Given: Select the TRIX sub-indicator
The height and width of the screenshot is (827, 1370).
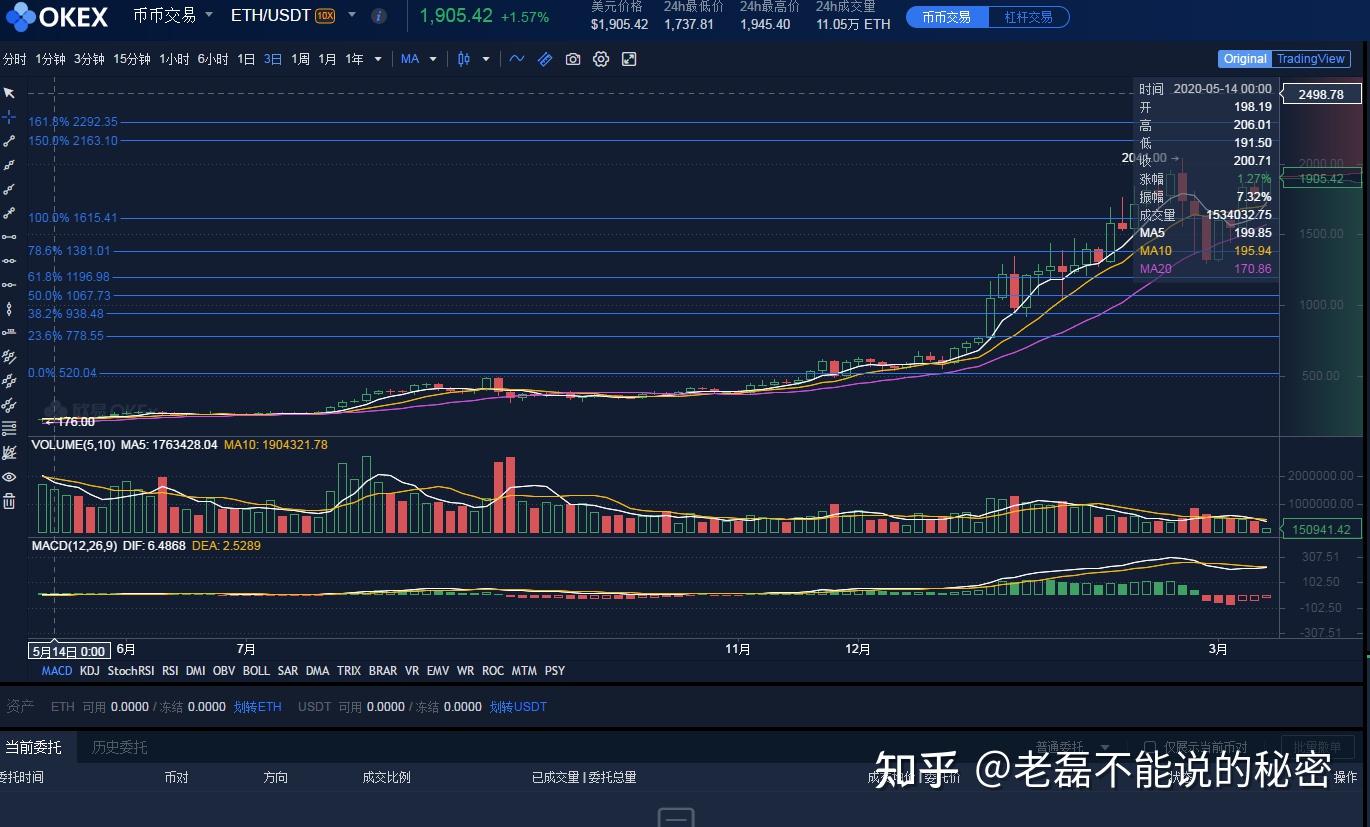Looking at the screenshot, I should (x=349, y=671).
